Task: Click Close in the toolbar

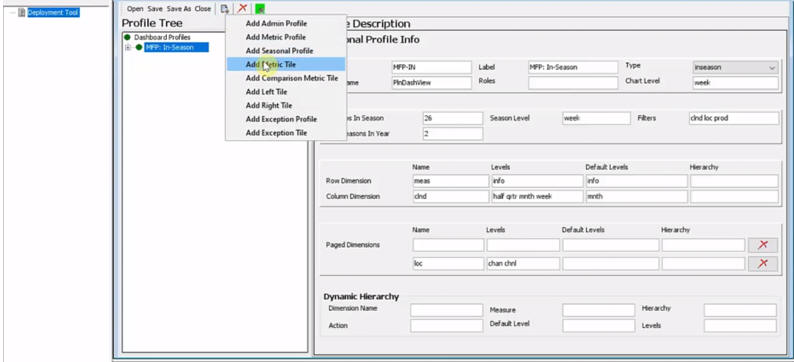Action: coord(203,9)
